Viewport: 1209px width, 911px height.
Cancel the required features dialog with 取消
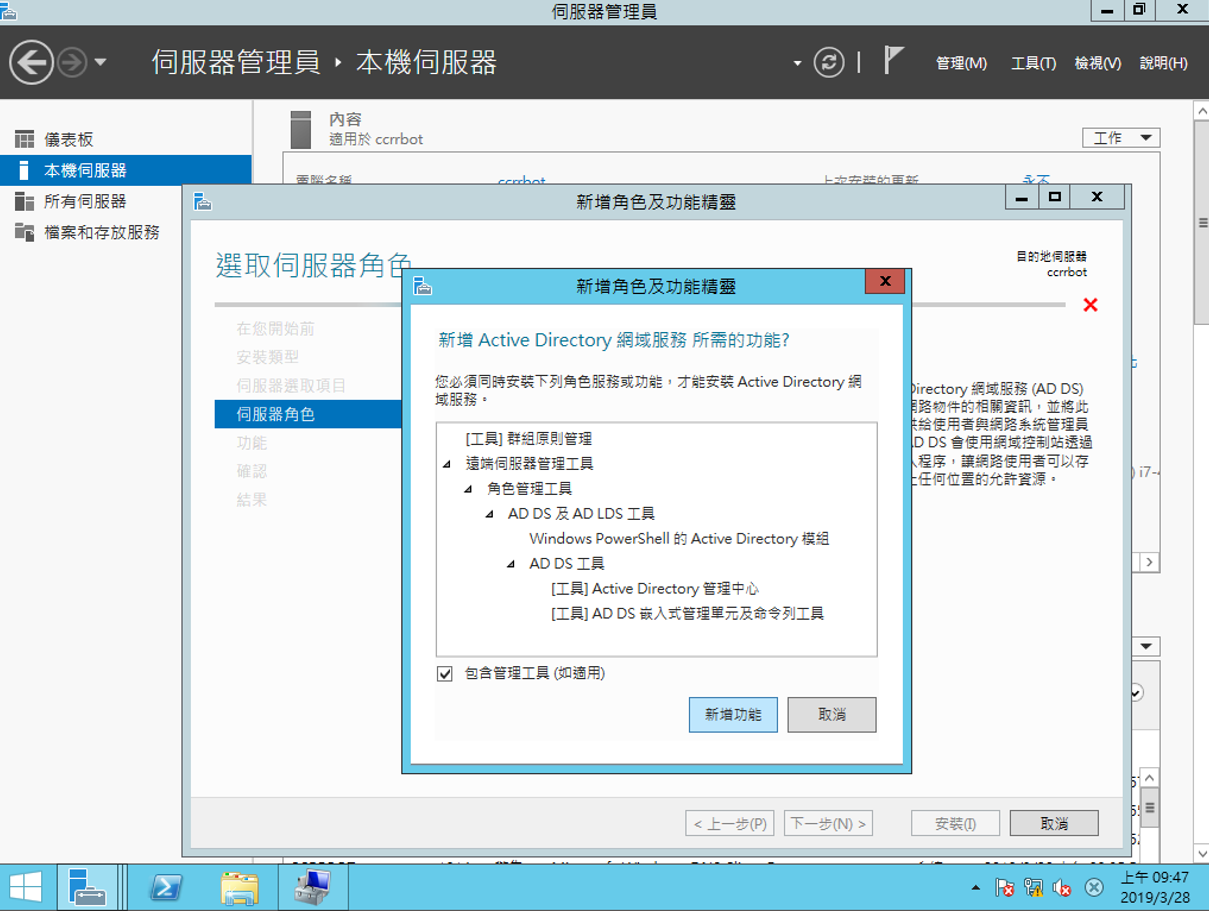pyautogui.click(x=832, y=715)
